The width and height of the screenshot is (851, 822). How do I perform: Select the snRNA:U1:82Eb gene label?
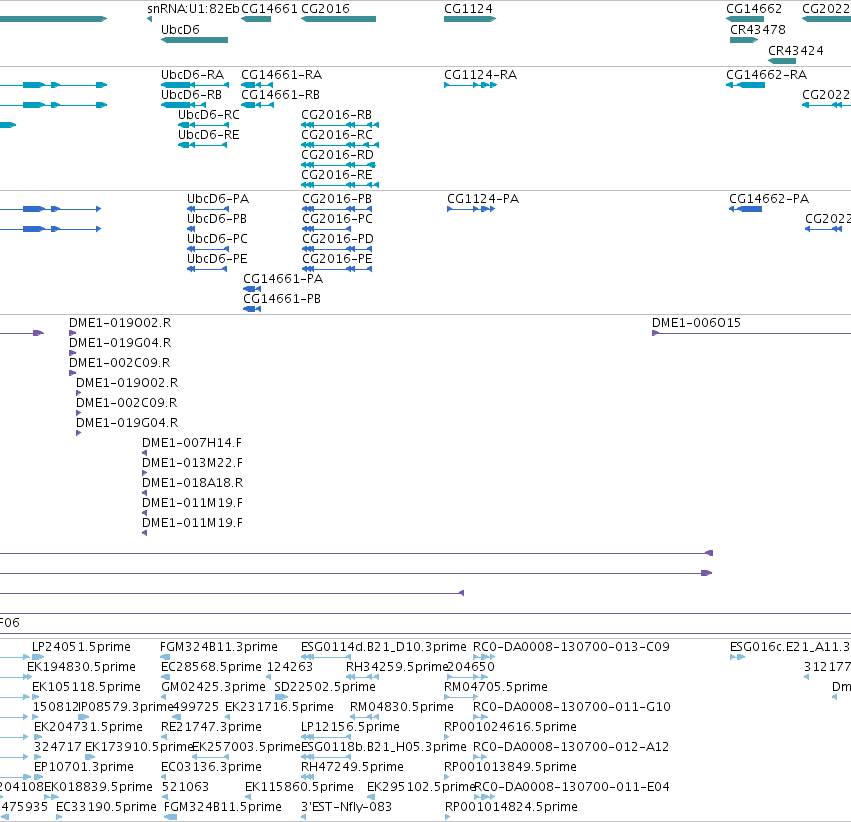193,9
